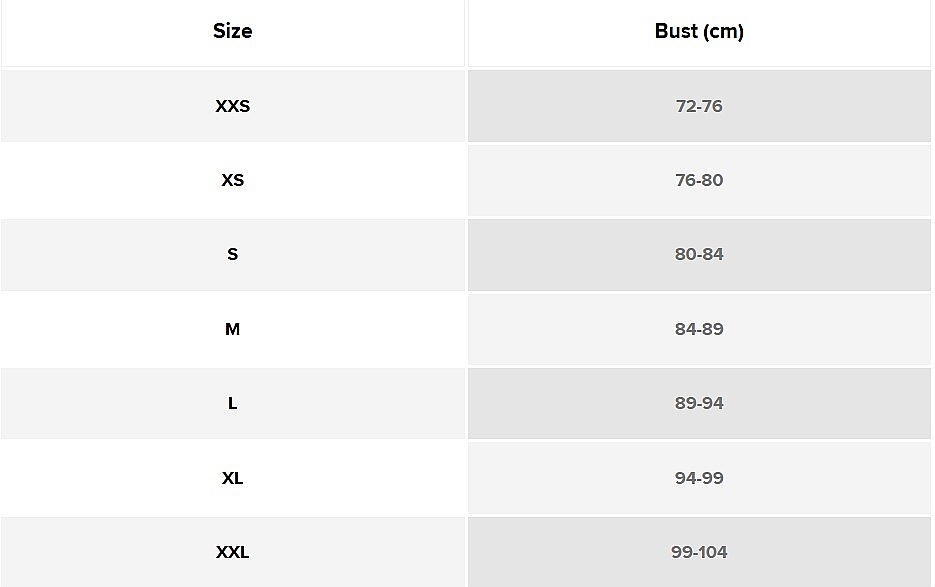Select the 84-89 bust cell
The height and width of the screenshot is (587, 935).
click(x=699, y=329)
